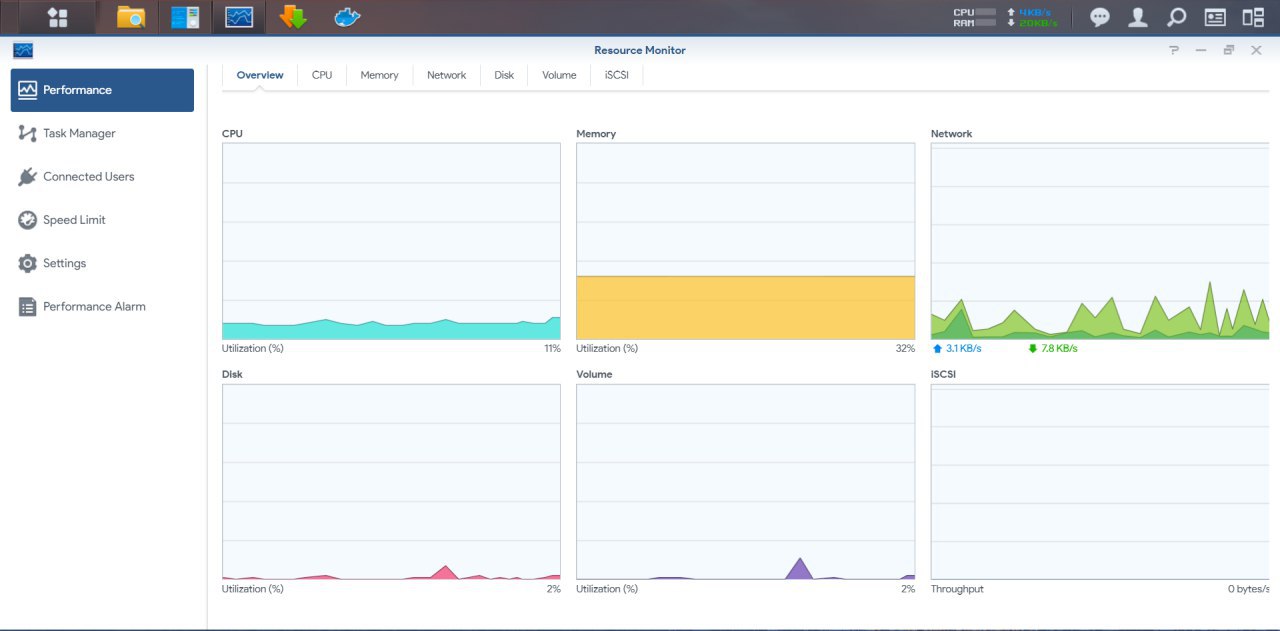The width and height of the screenshot is (1280, 631).
Task: Open Task Manager in the sidebar
Action: coord(79,133)
